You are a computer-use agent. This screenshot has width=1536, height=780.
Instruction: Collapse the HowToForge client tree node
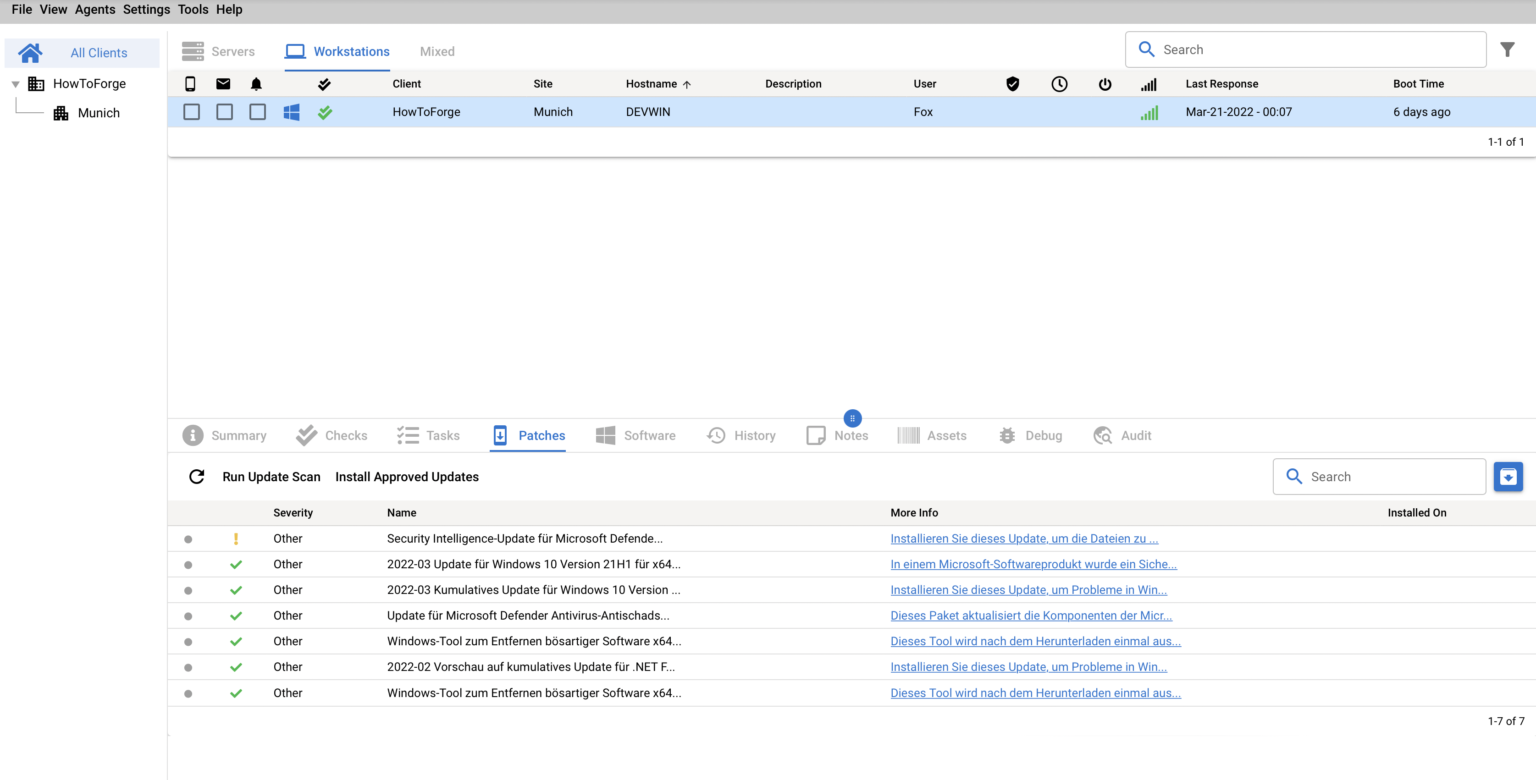[x=15, y=84]
